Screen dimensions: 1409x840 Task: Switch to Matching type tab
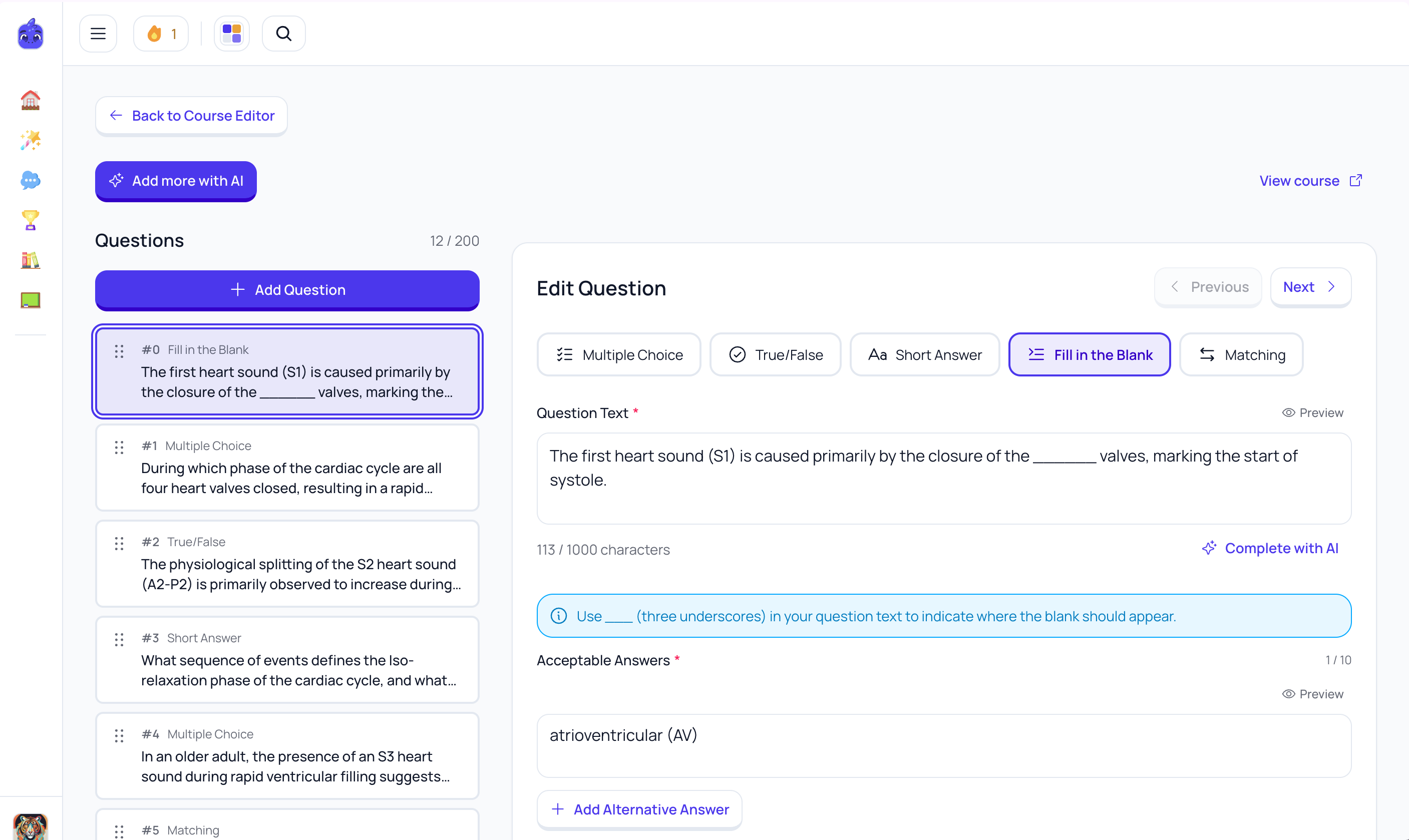pos(1241,355)
